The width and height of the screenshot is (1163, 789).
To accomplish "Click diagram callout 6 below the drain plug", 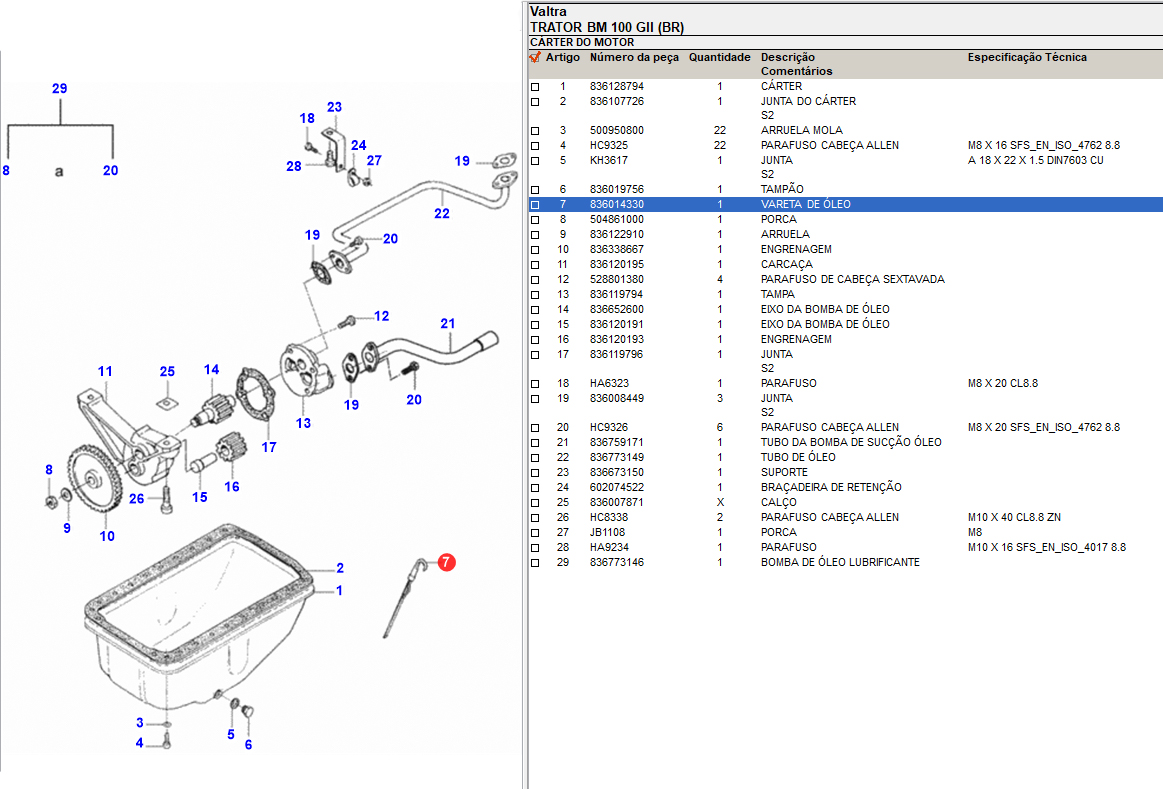I will (248, 745).
